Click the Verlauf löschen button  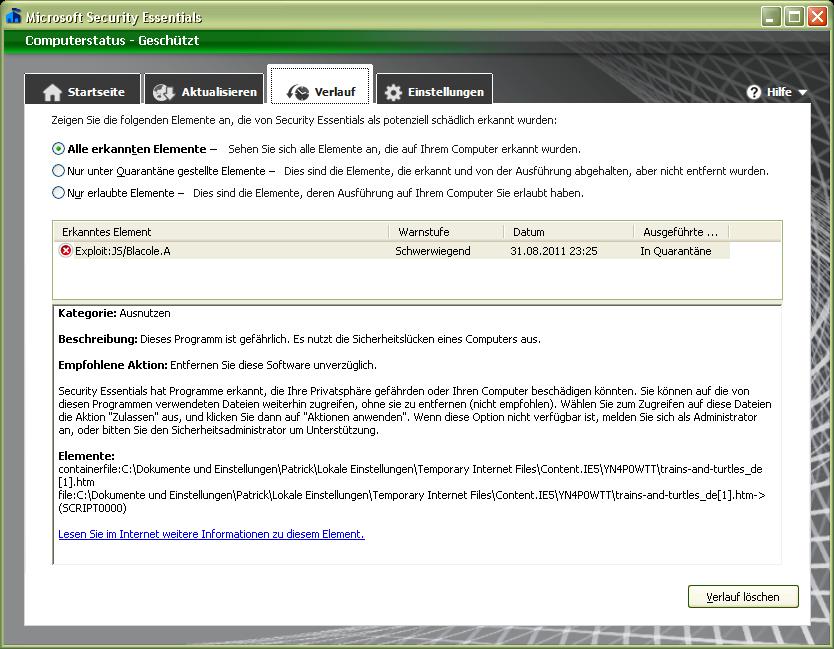click(x=743, y=596)
